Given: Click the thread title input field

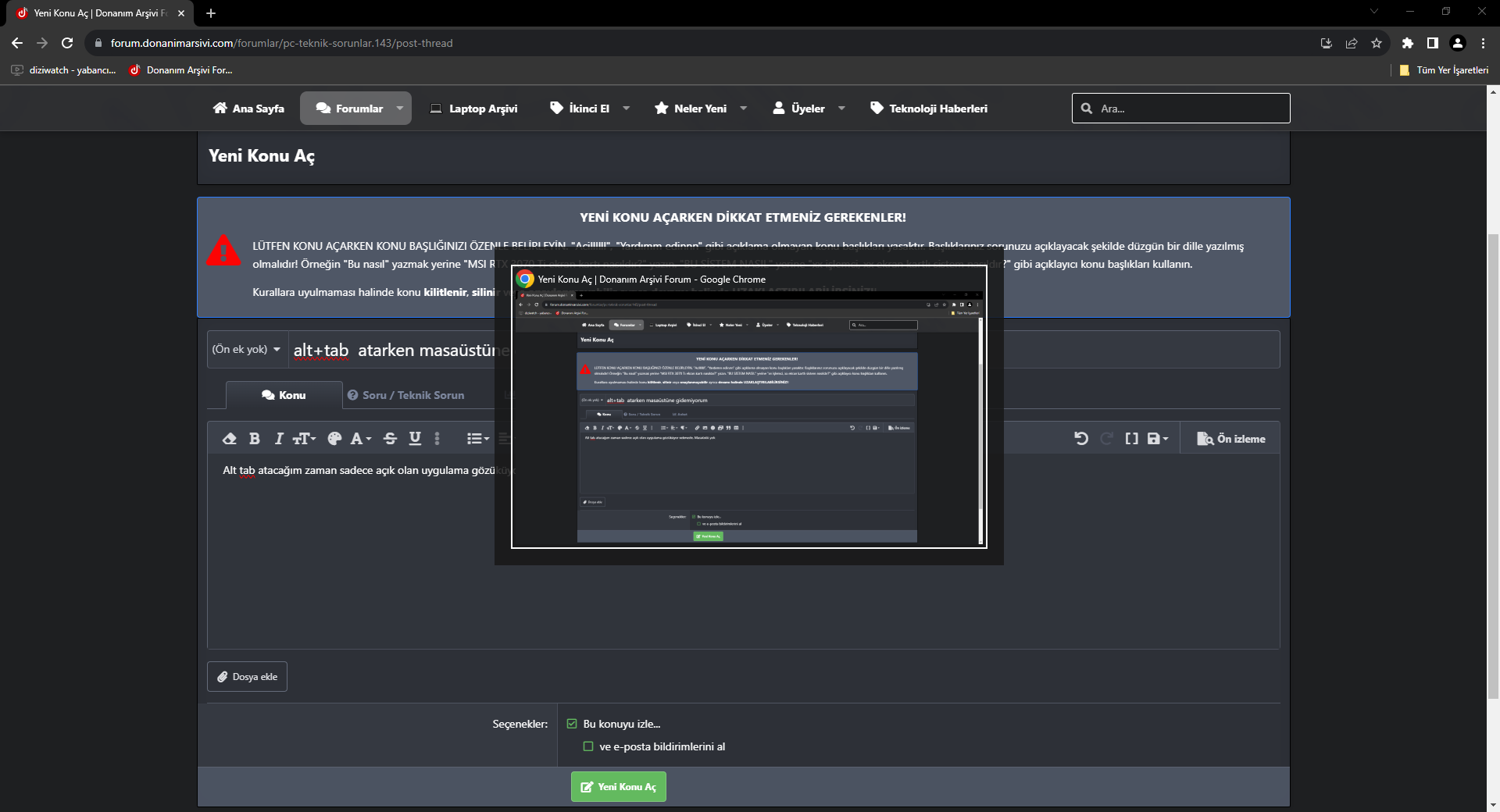Looking at the screenshot, I should pyautogui.click(x=784, y=350).
